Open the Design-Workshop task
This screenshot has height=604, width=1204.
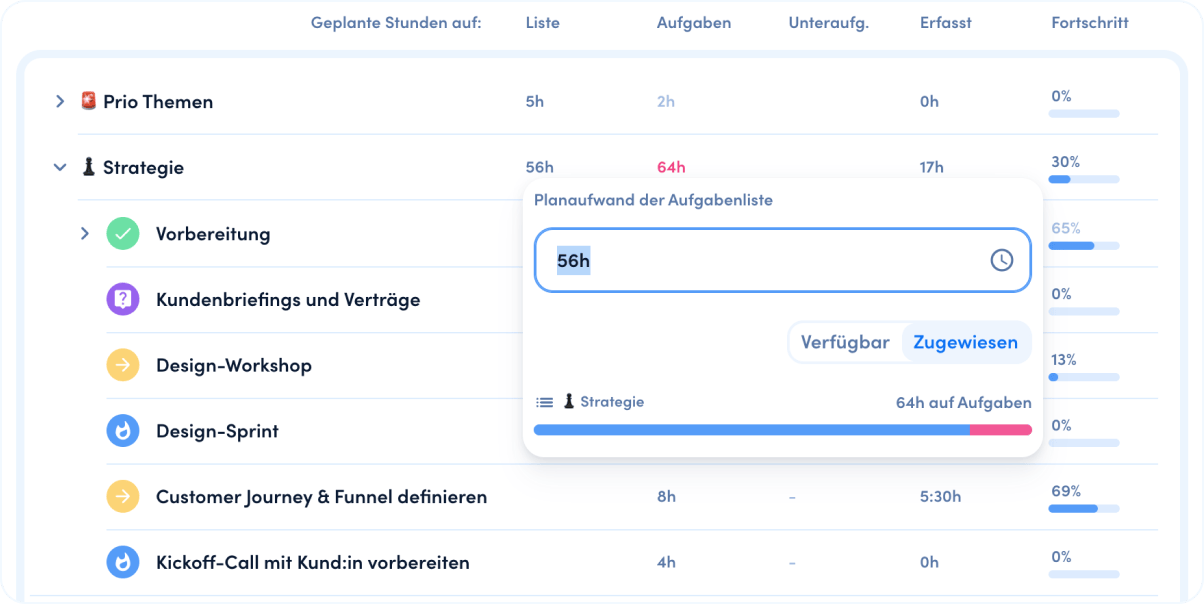[x=234, y=365]
